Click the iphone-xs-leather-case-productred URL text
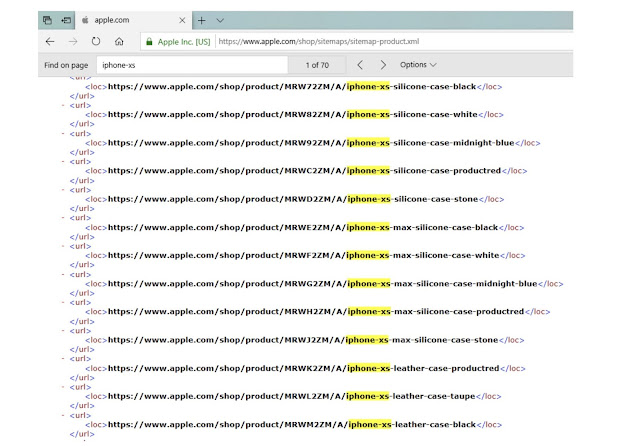The width and height of the screenshot is (640, 446). coord(304,368)
